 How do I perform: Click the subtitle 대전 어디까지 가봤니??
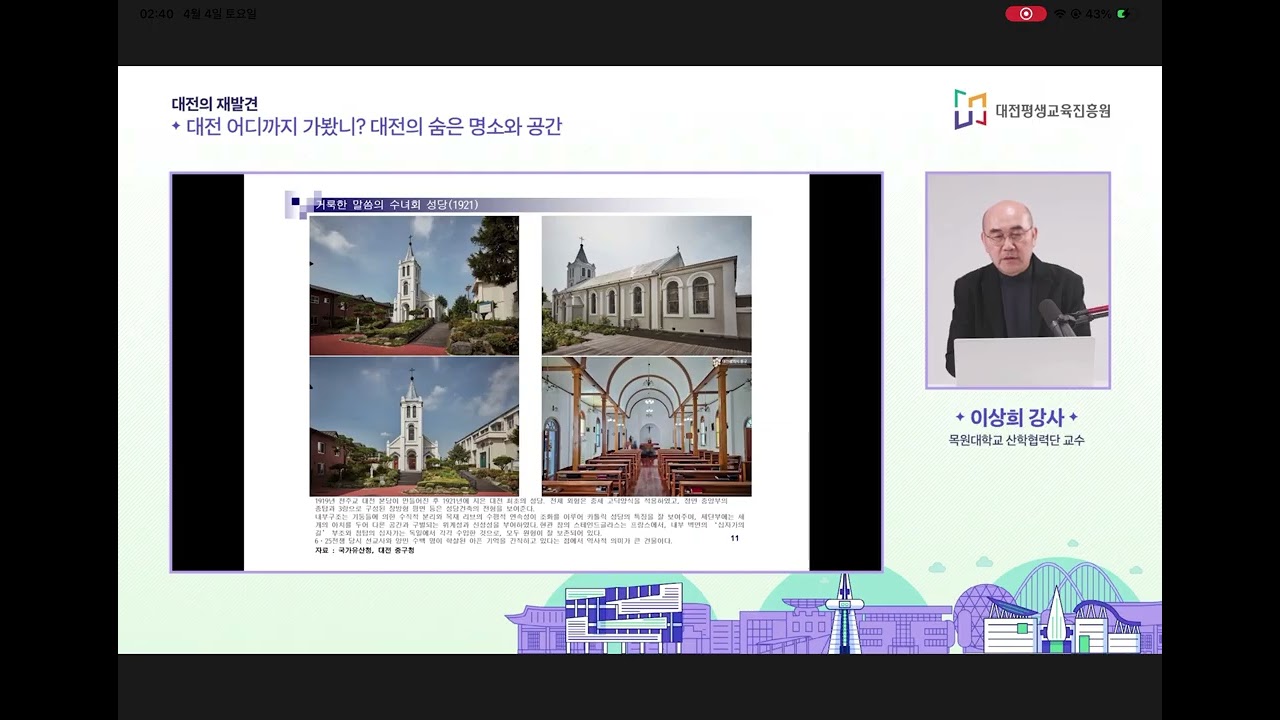[275, 127]
